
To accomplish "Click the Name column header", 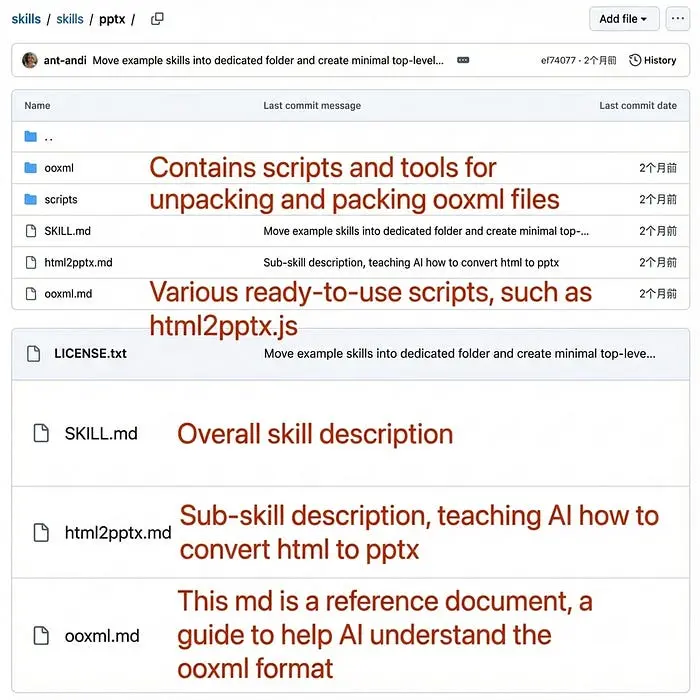I will [37, 105].
